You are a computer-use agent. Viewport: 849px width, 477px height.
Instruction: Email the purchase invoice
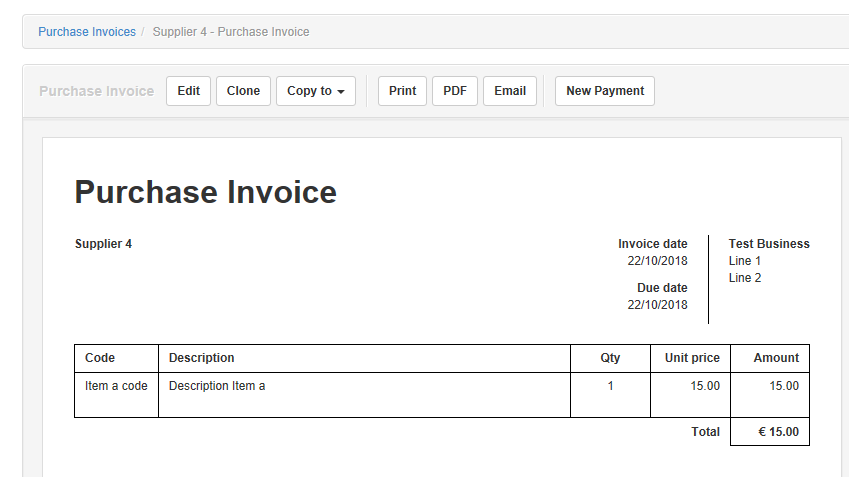click(x=510, y=91)
